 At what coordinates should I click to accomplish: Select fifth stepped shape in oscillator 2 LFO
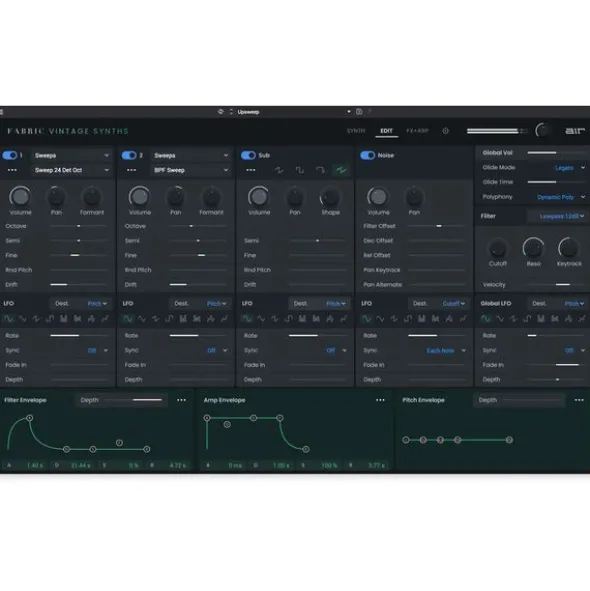(183, 319)
